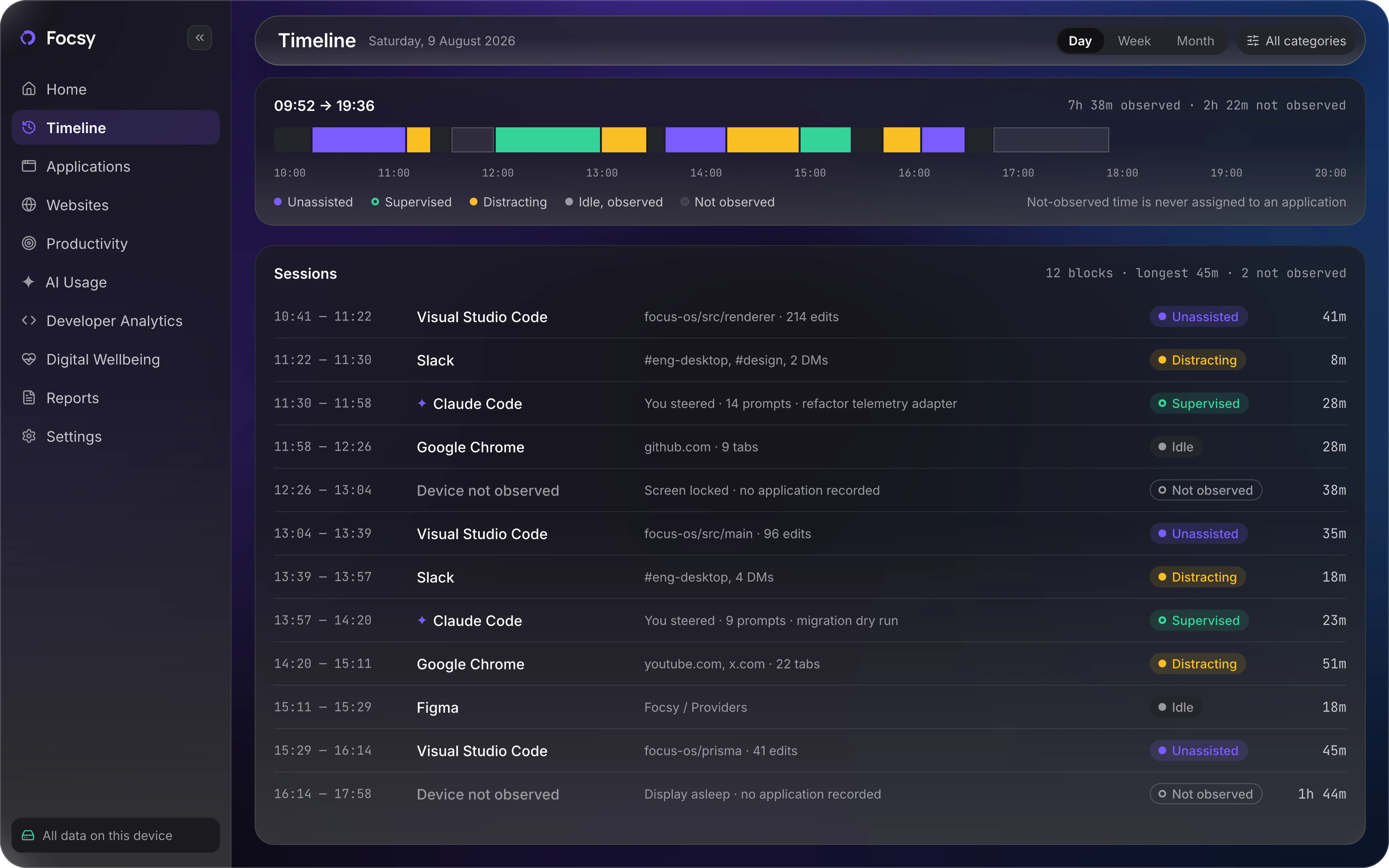
Task: Click the Figma session name
Action: coord(437,708)
